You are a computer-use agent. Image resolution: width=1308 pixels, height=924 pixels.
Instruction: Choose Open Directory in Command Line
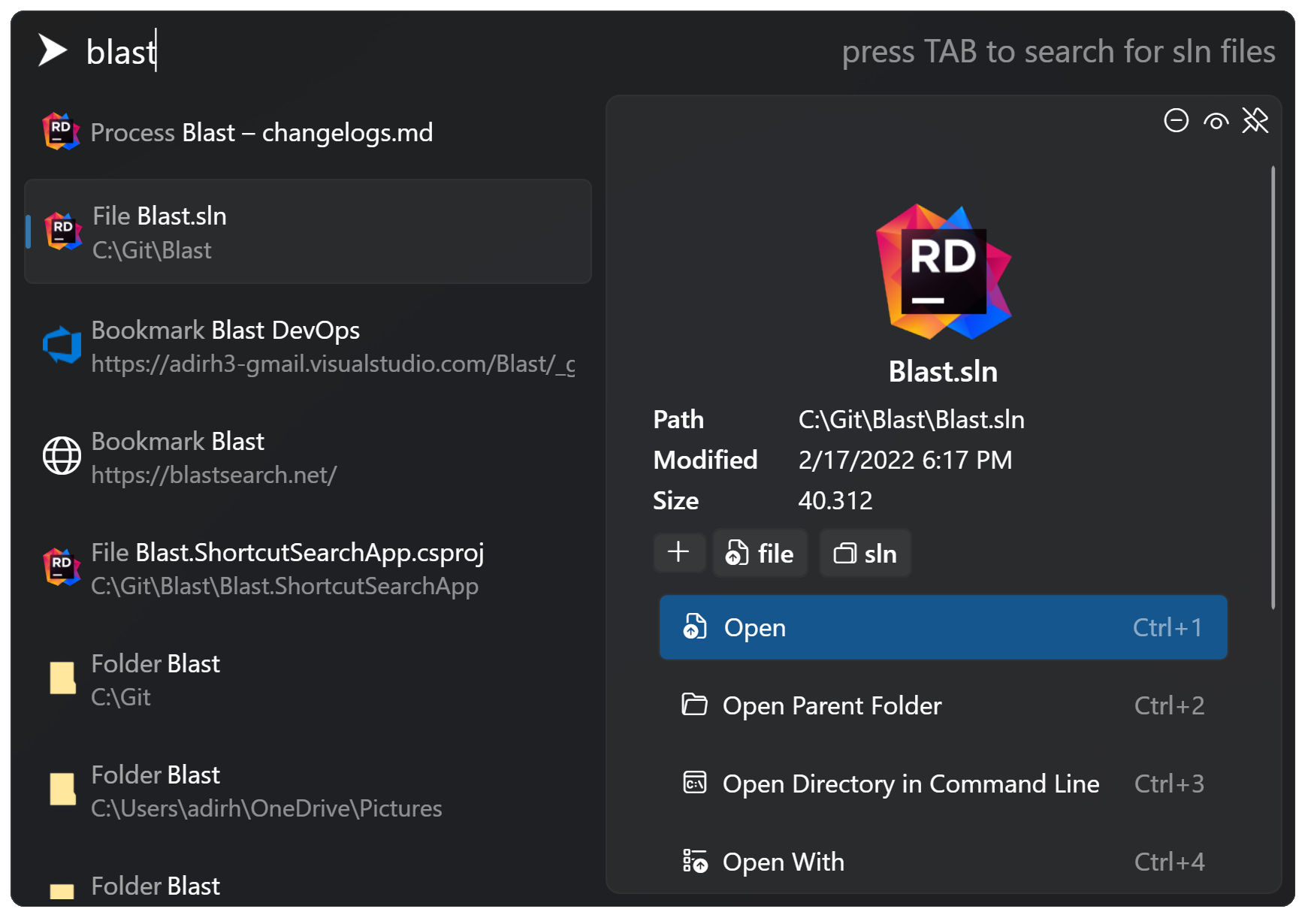pos(943,784)
